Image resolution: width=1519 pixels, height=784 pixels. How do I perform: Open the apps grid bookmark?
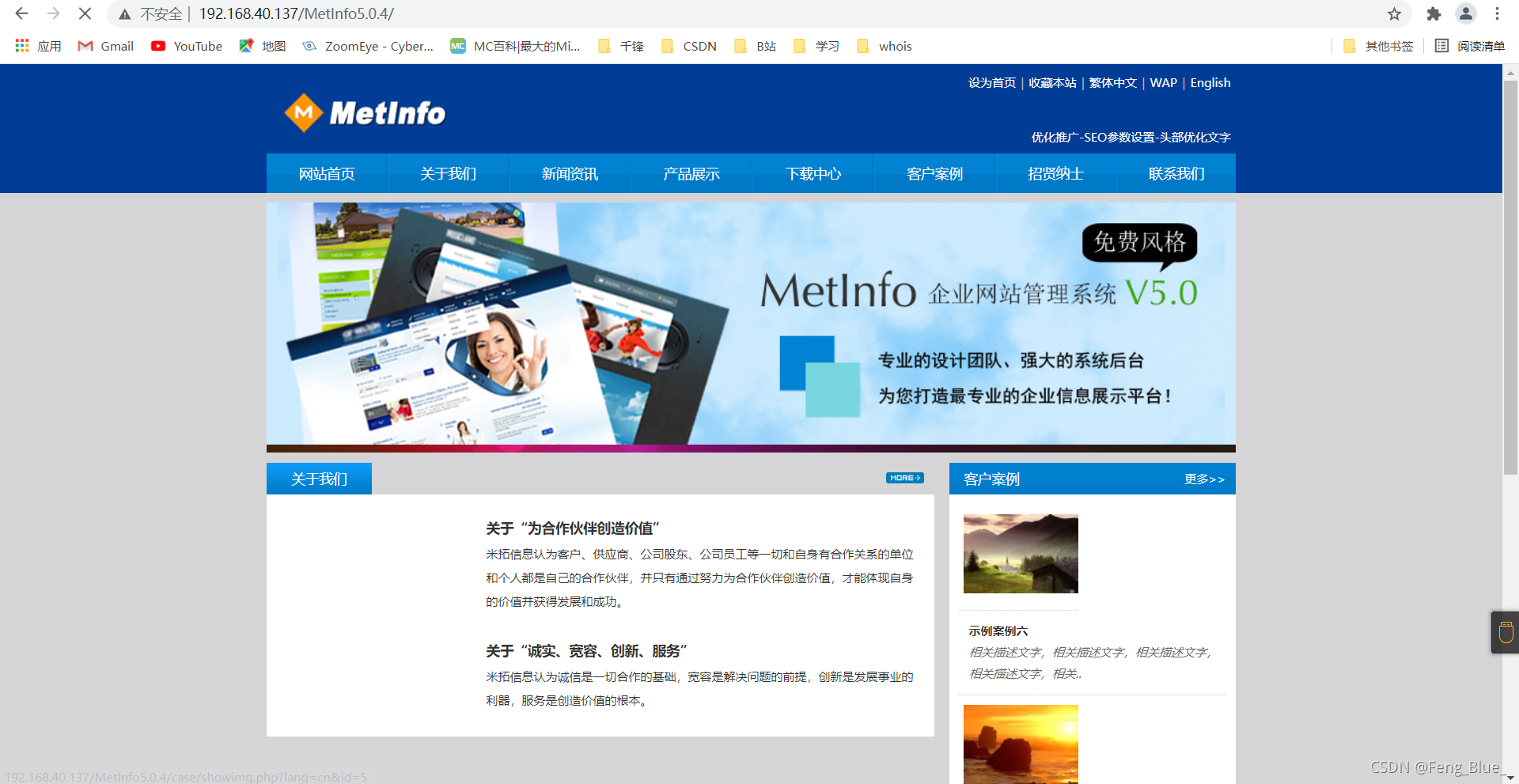[38, 46]
